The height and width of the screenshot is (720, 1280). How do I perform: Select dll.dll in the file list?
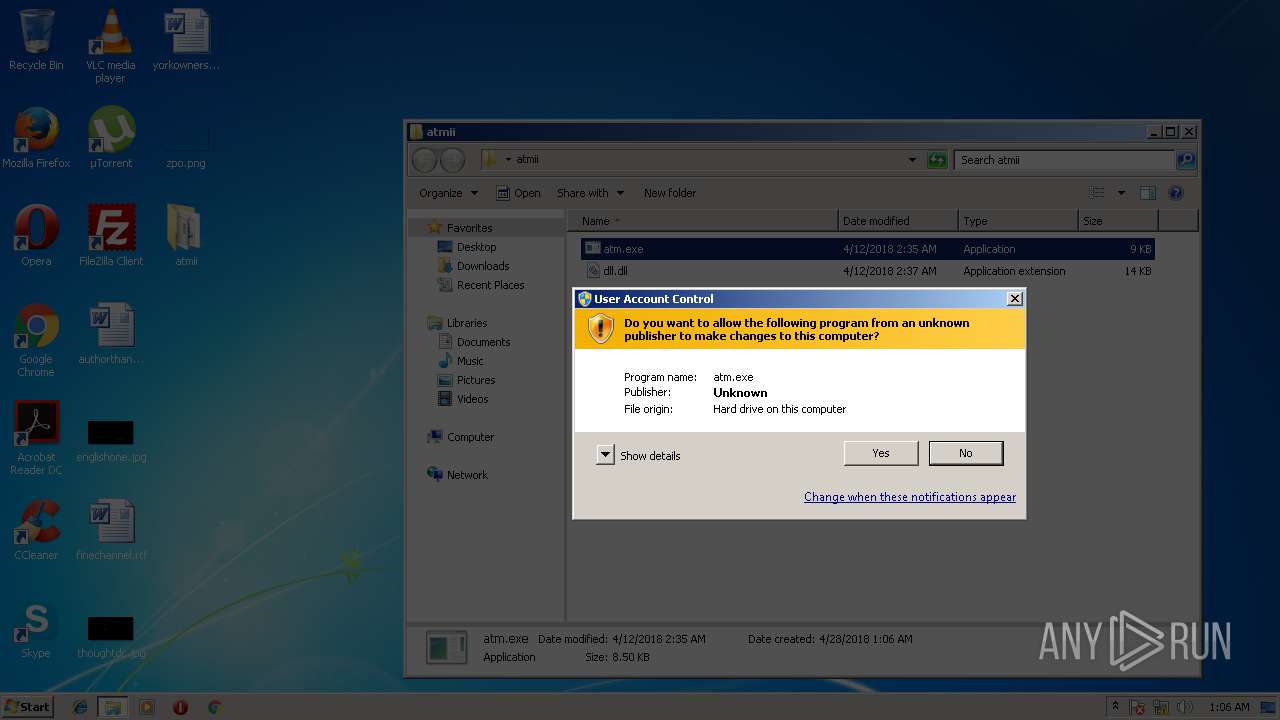pos(868,271)
